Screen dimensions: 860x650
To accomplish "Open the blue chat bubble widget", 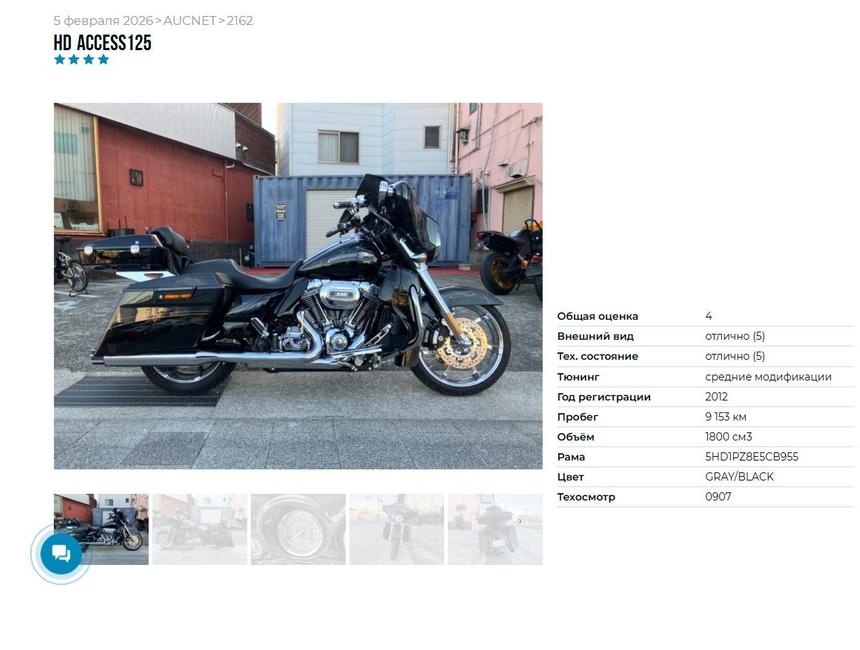I will [61, 553].
